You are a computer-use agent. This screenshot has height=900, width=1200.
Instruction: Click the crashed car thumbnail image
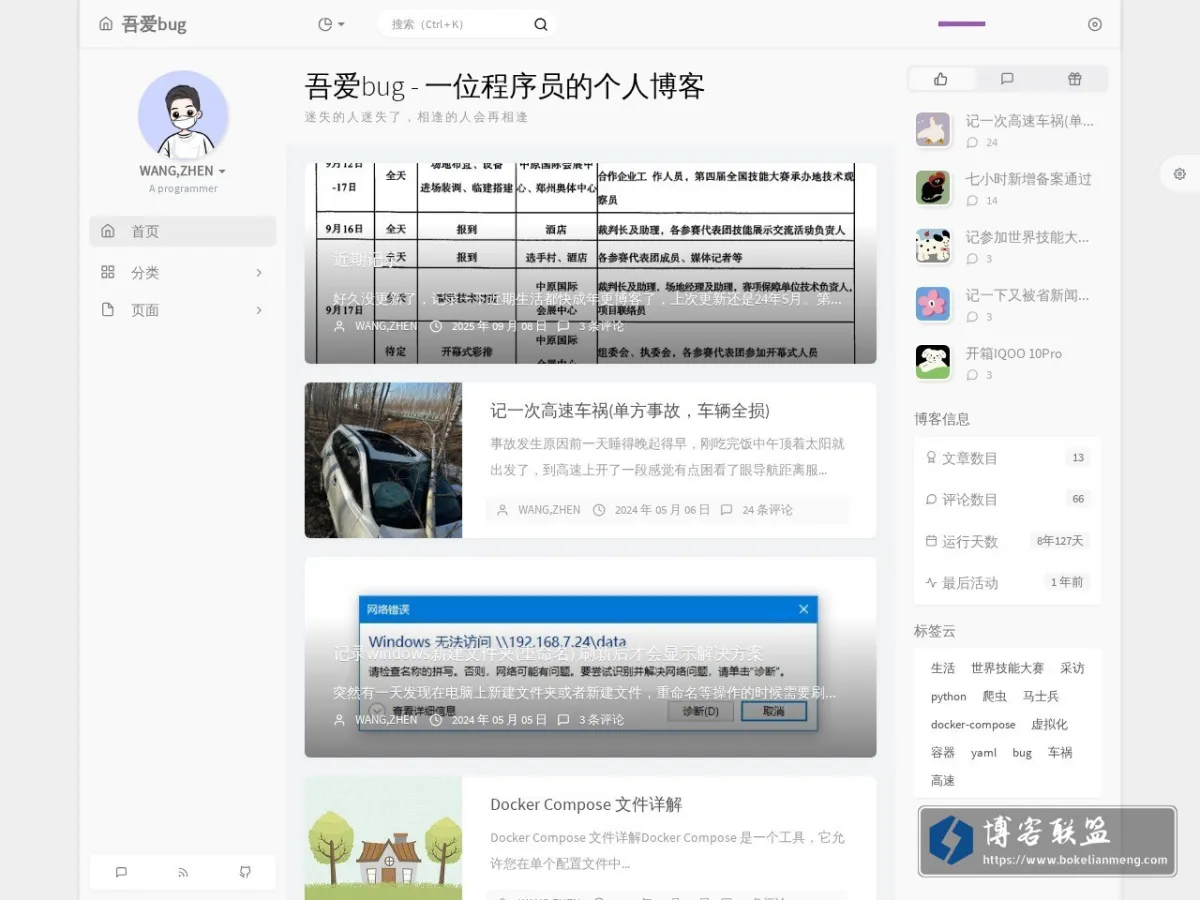point(383,460)
